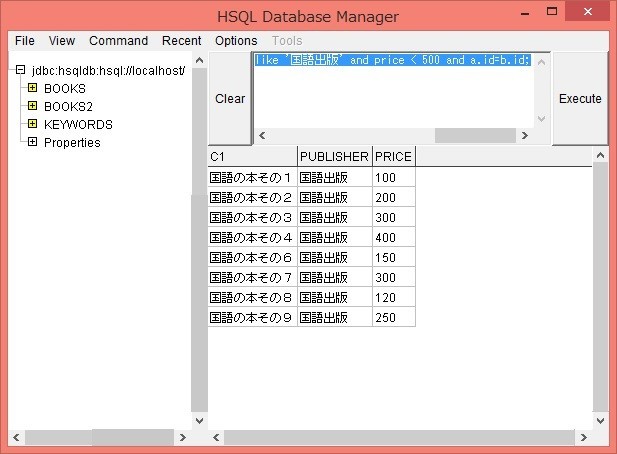Screen dimensions: 617x454
Task: Click the cell 国語の本その3
Action: pyautogui.click(x=253, y=218)
